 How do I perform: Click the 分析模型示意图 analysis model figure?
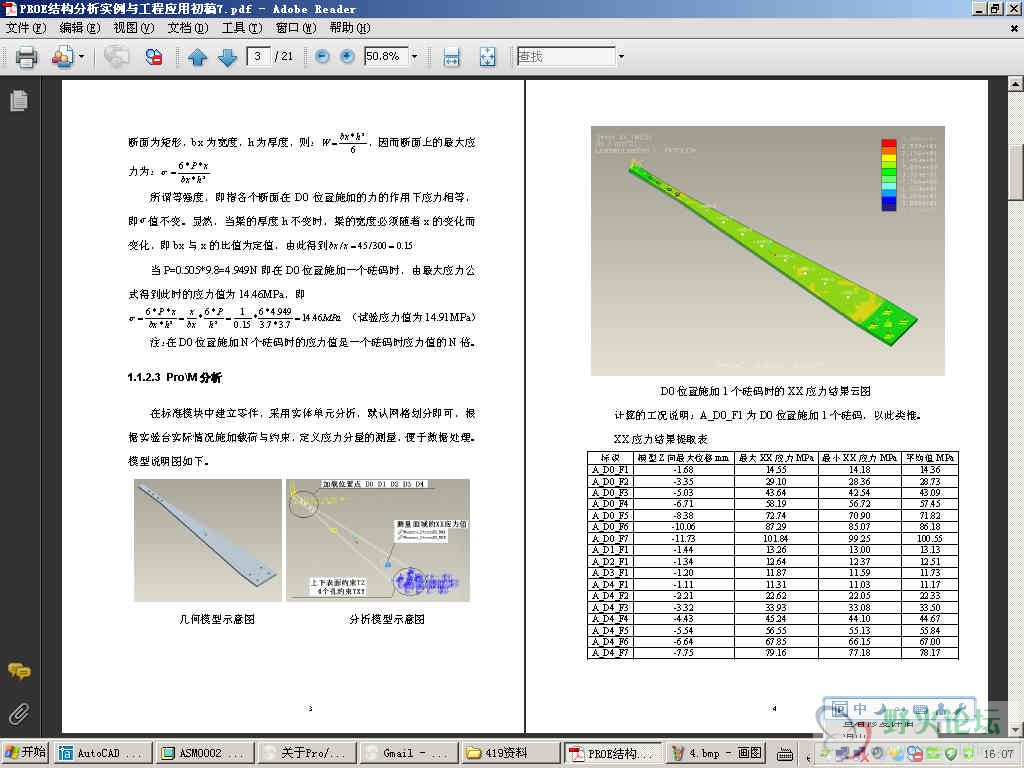coord(378,541)
